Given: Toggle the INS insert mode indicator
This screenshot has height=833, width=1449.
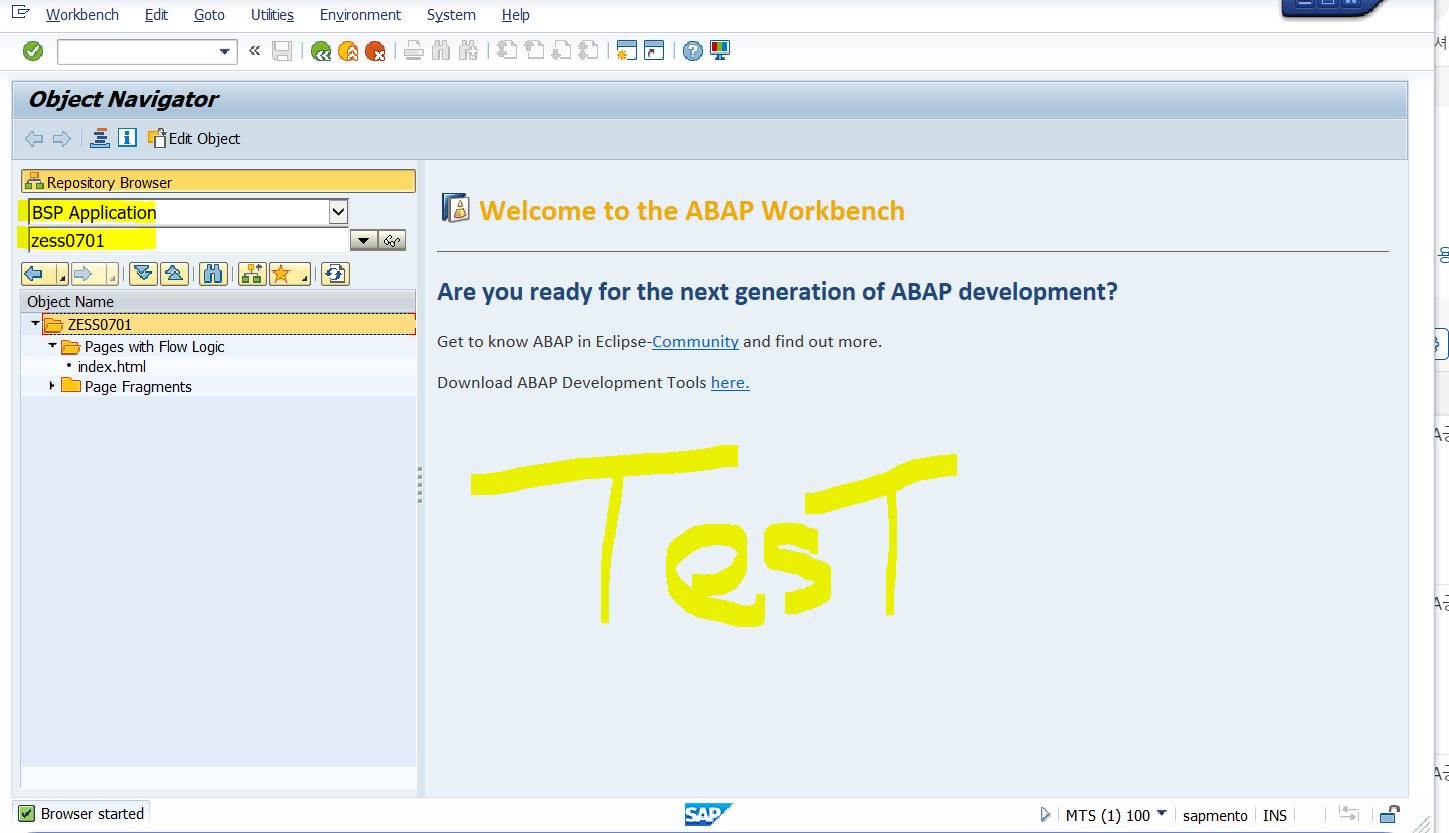Looking at the screenshot, I should (1275, 816).
